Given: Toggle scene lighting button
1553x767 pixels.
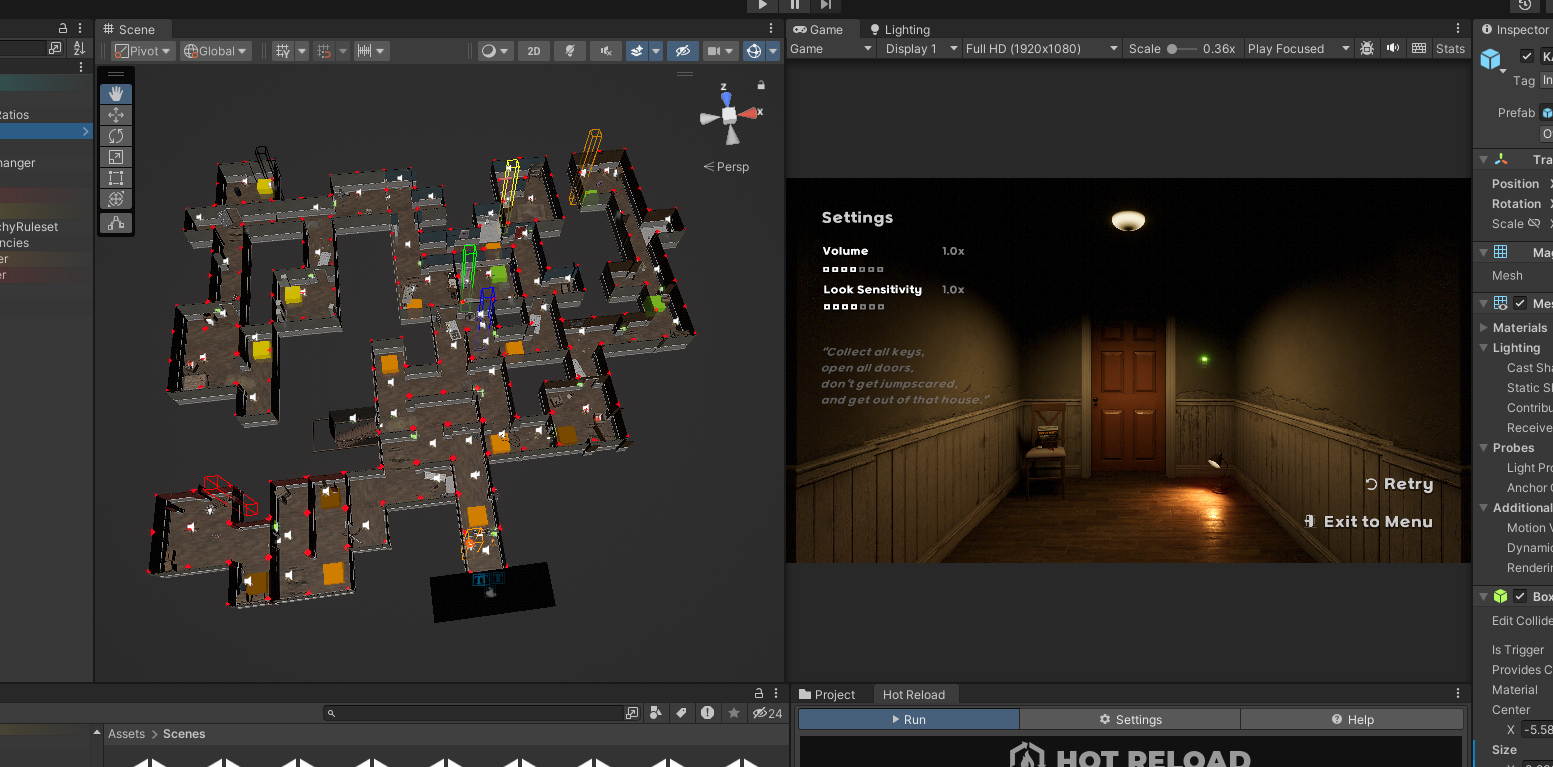Looking at the screenshot, I should pos(570,51).
